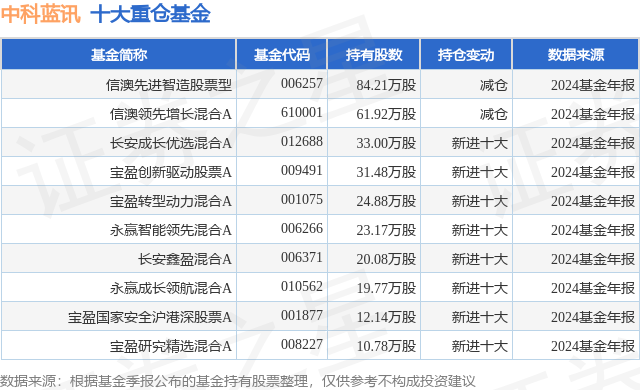Select the 数据来源 column header
640x390 pixels.
pyautogui.click(x=576, y=55)
